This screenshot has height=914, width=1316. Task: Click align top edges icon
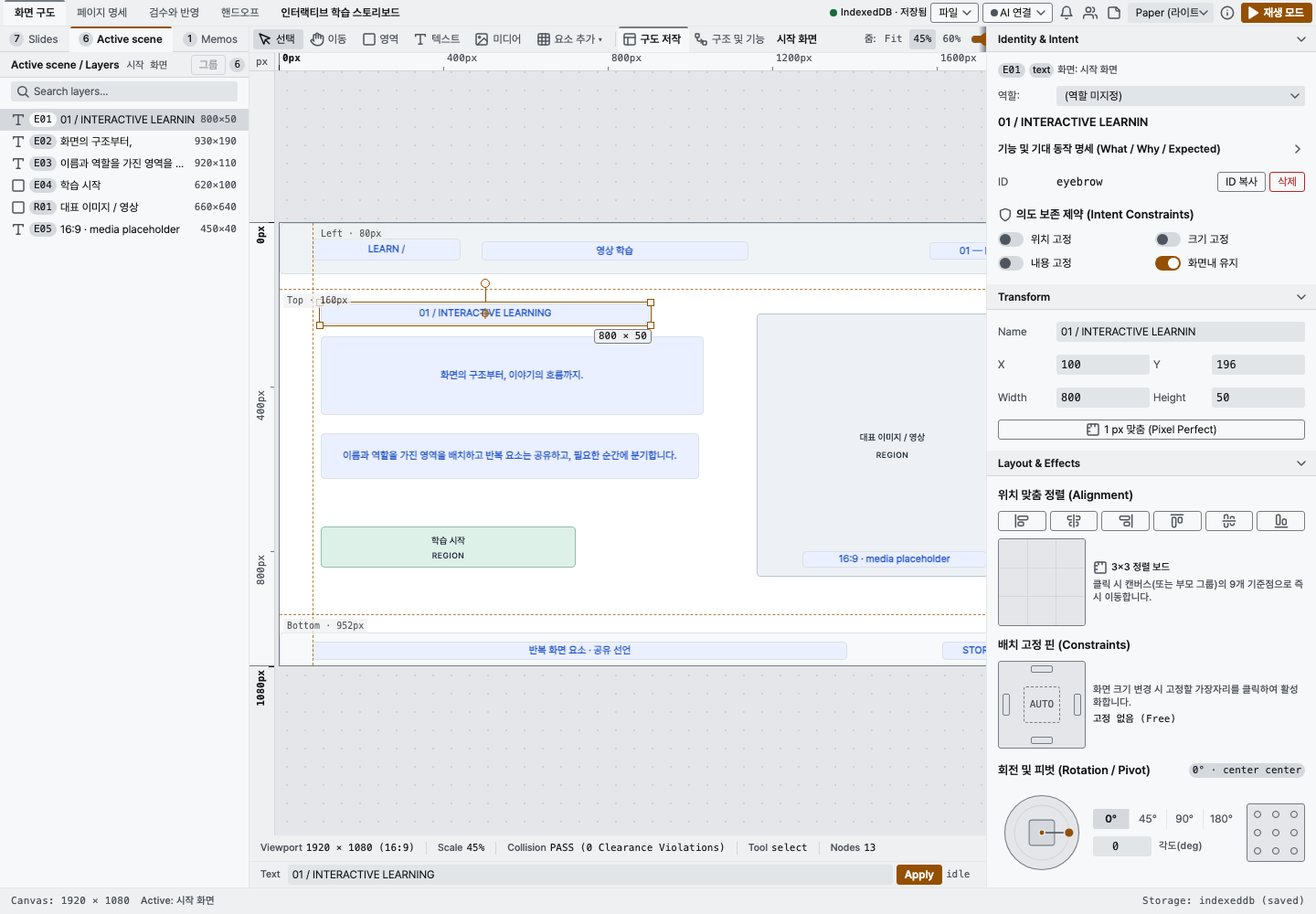tap(1177, 521)
